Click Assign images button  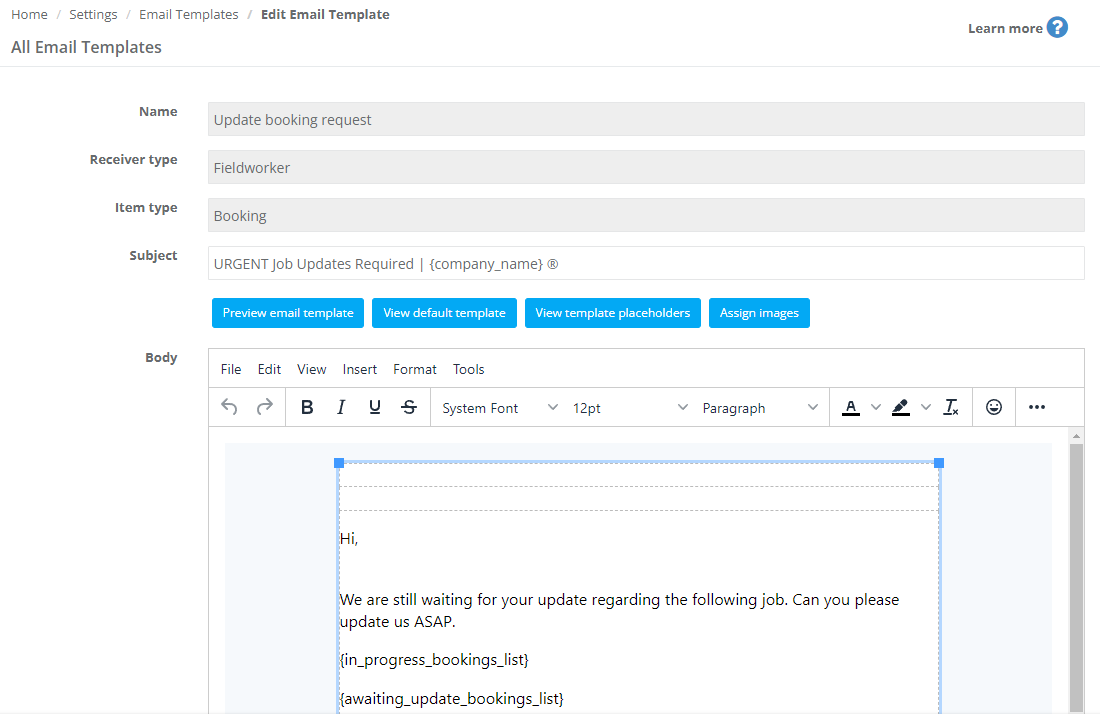coord(759,313)
